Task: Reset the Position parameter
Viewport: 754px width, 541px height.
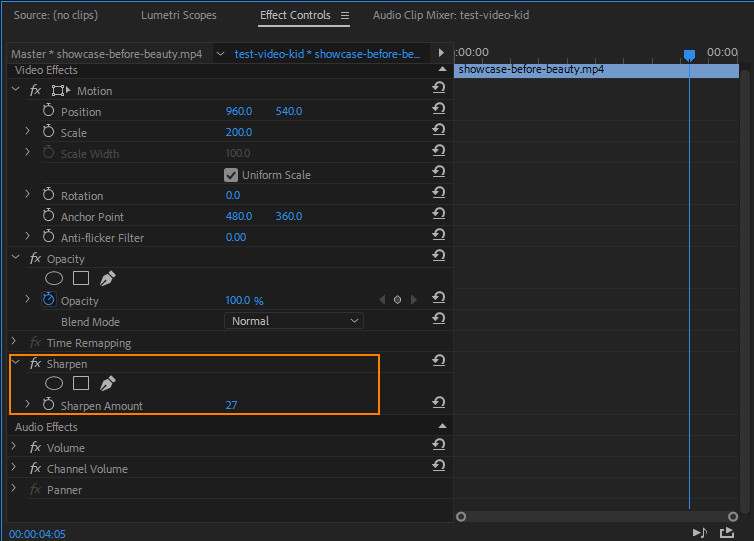Action: pos(439,109)
